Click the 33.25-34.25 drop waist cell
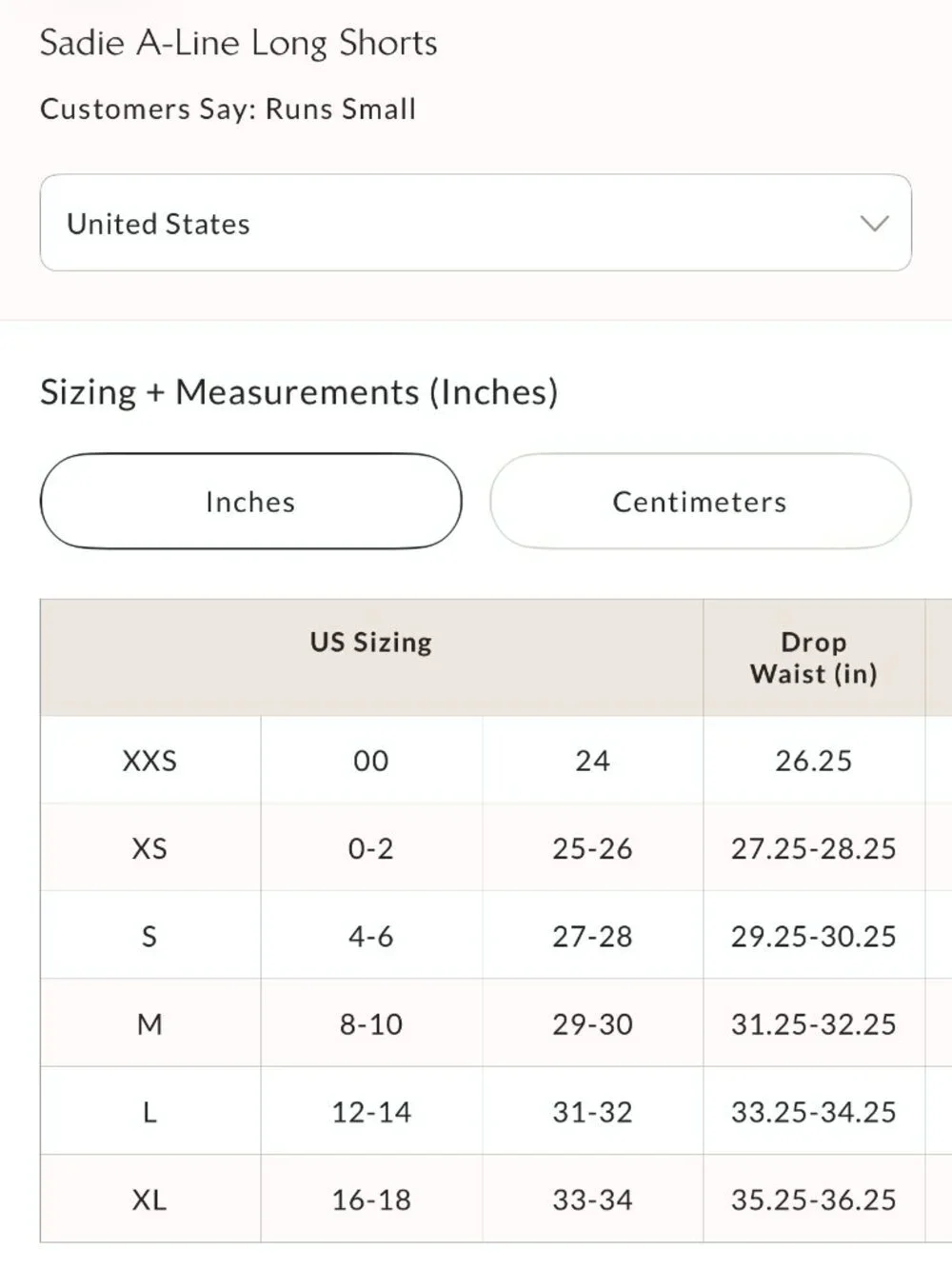Image resolution: width=952 pixels, height=1269 pixels. click(814, 1111)
